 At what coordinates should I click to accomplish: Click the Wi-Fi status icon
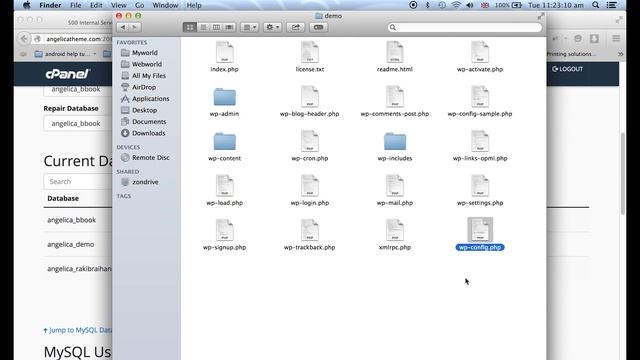tap(456, 5)
